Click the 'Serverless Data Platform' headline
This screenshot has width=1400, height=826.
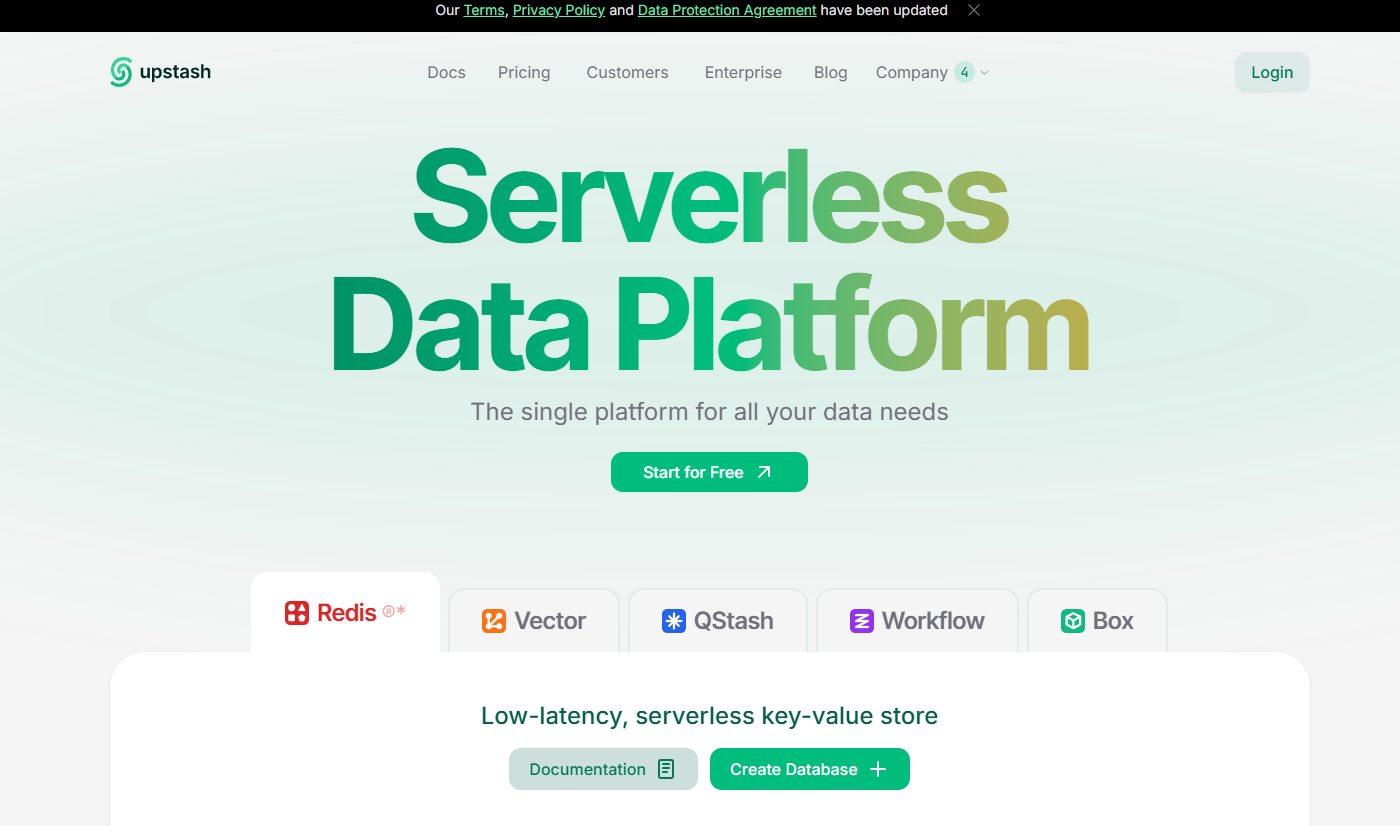tap(709, 260)
